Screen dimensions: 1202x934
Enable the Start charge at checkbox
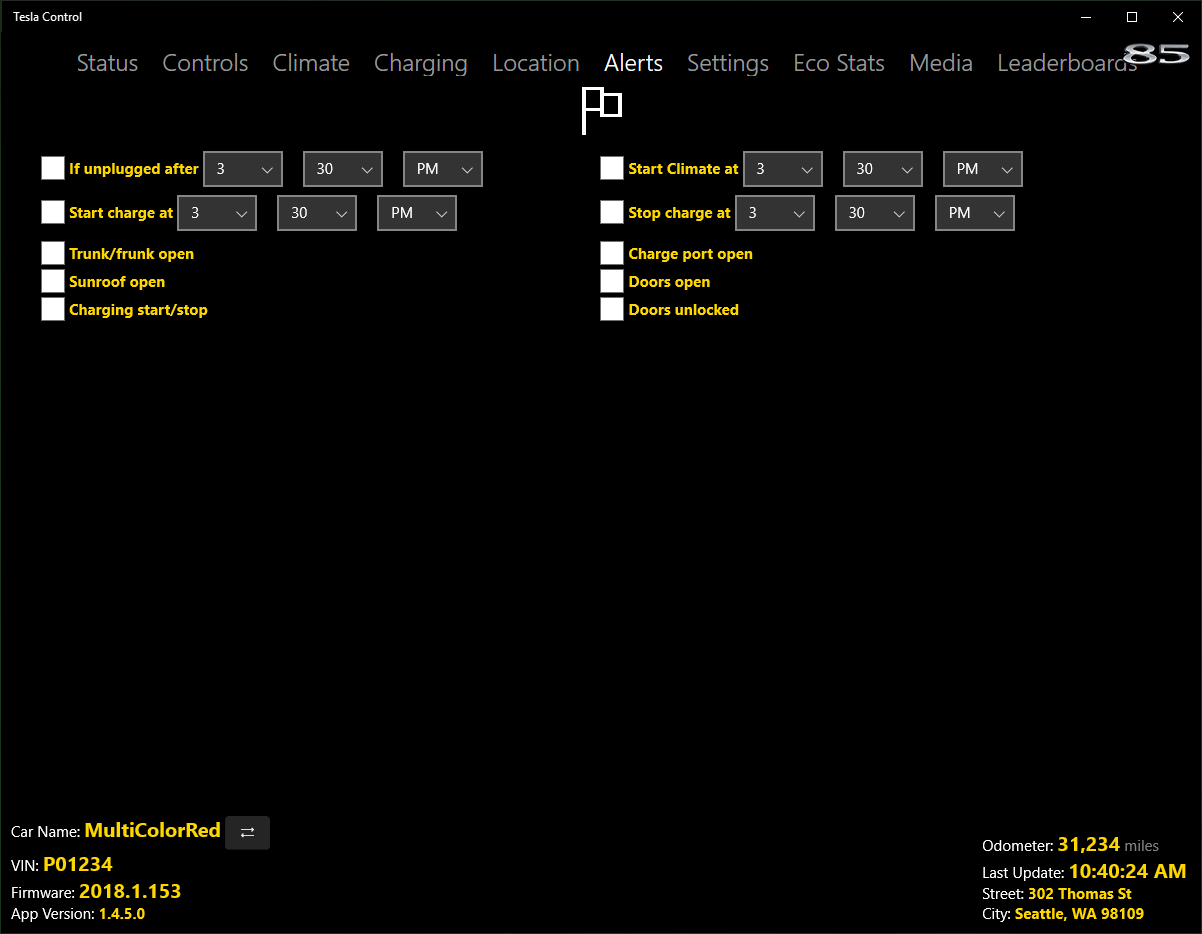53,212
